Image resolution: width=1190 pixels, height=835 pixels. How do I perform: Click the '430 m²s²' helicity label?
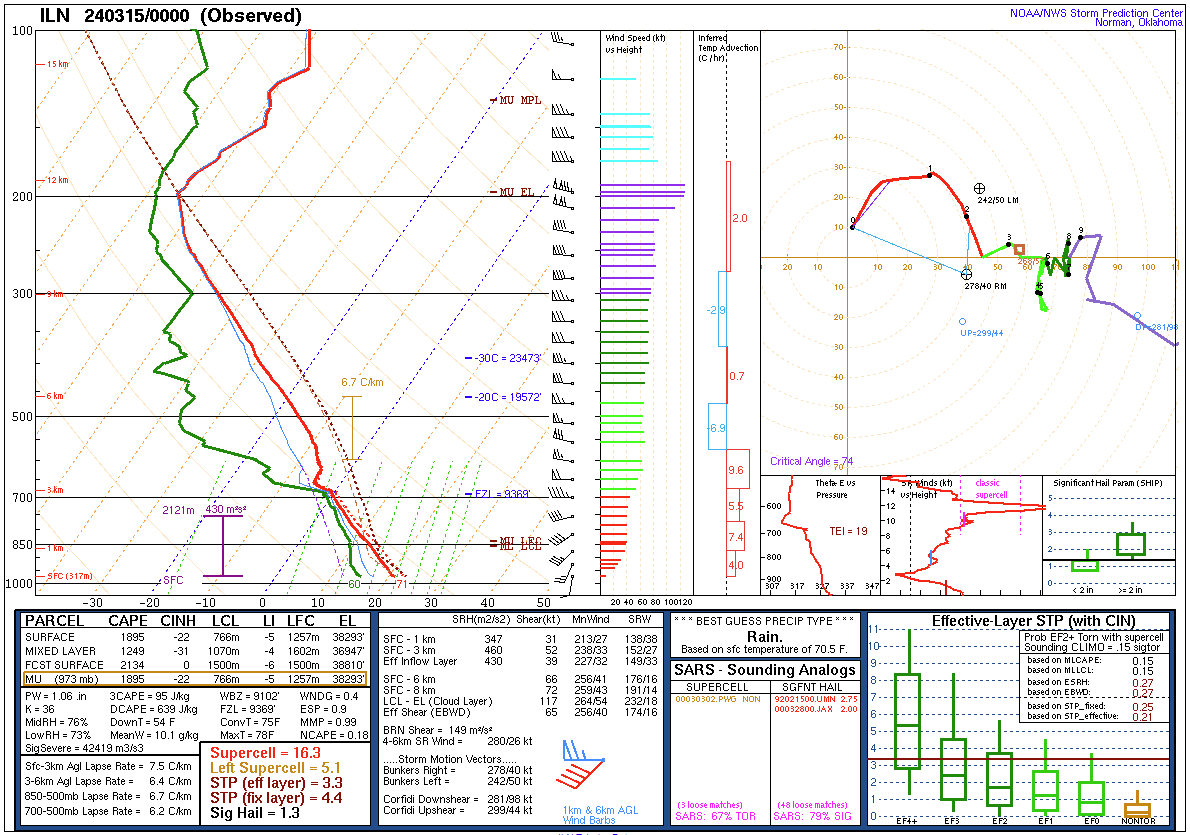pos(225,509)
